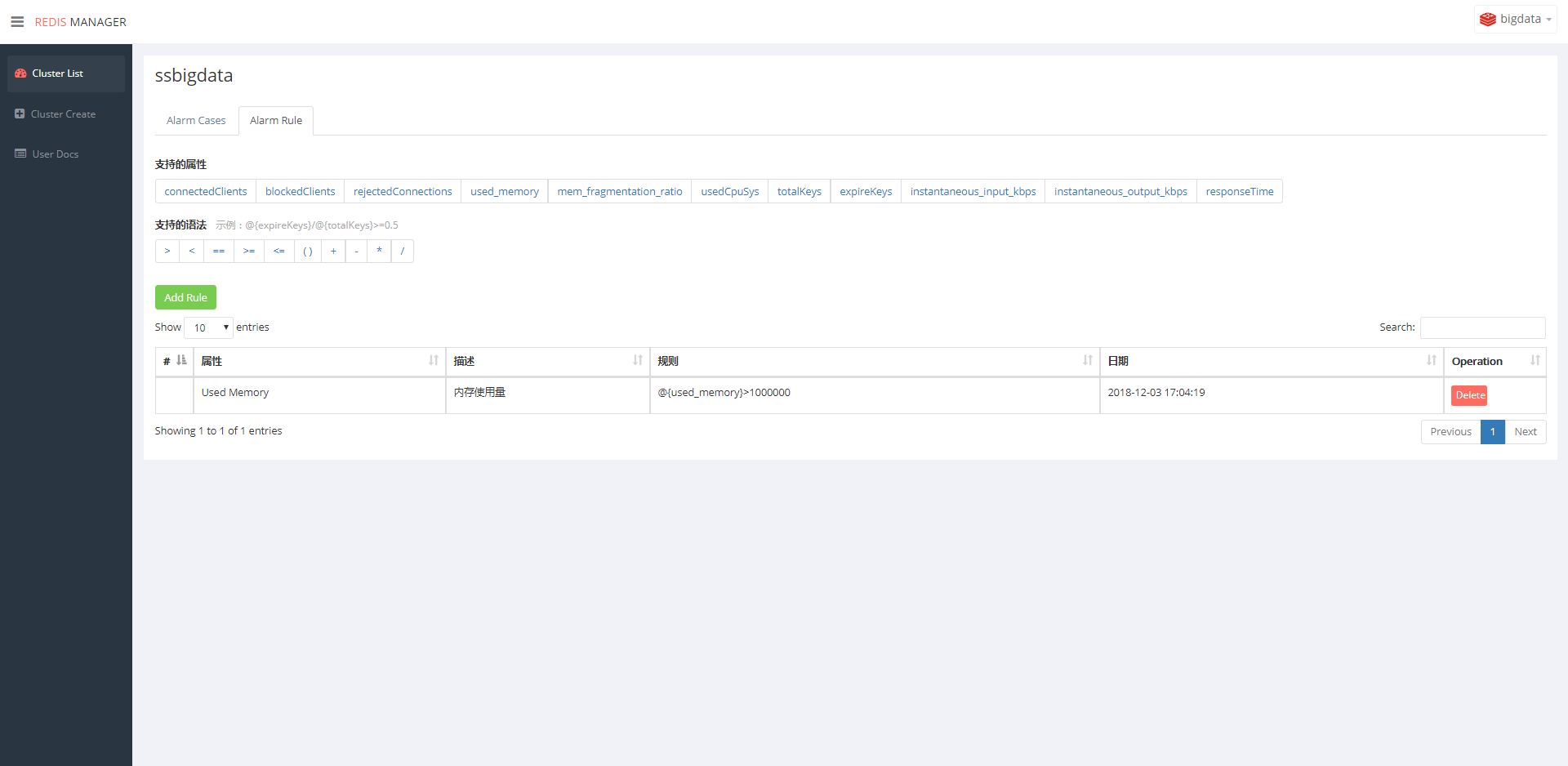Sort by the 描述 column header

[x=548, y=361]
